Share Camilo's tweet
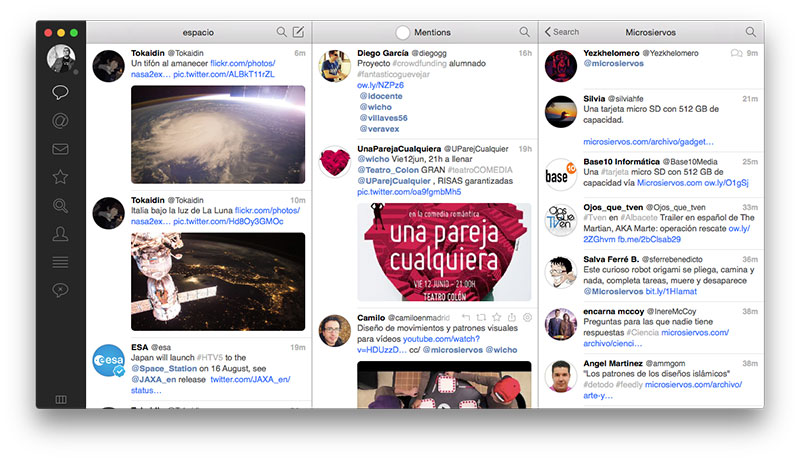Viewport: 800px width, 460px height. (512, 317)
